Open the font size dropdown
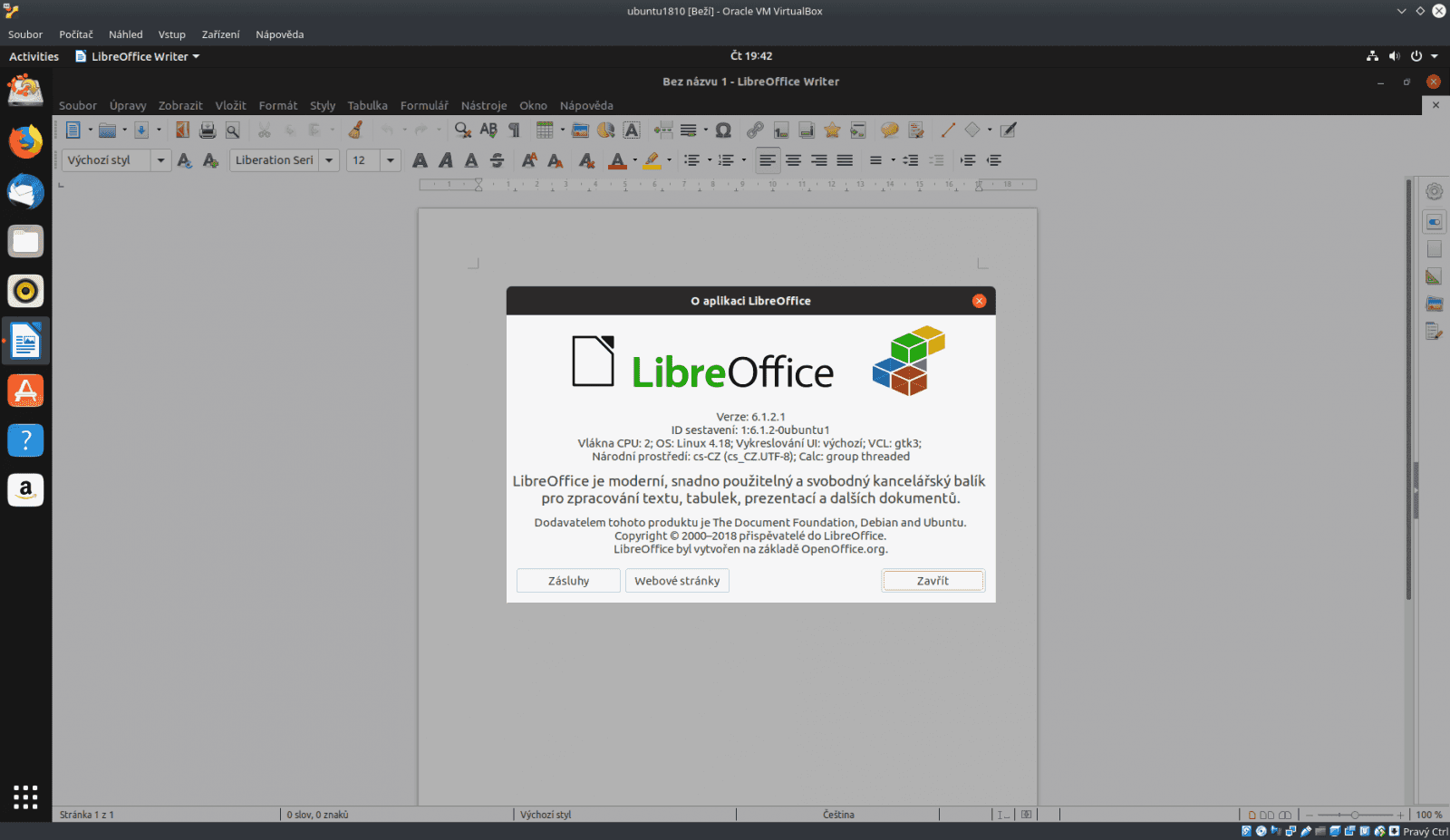This screenshot has height=840, width=1450. 390,160
